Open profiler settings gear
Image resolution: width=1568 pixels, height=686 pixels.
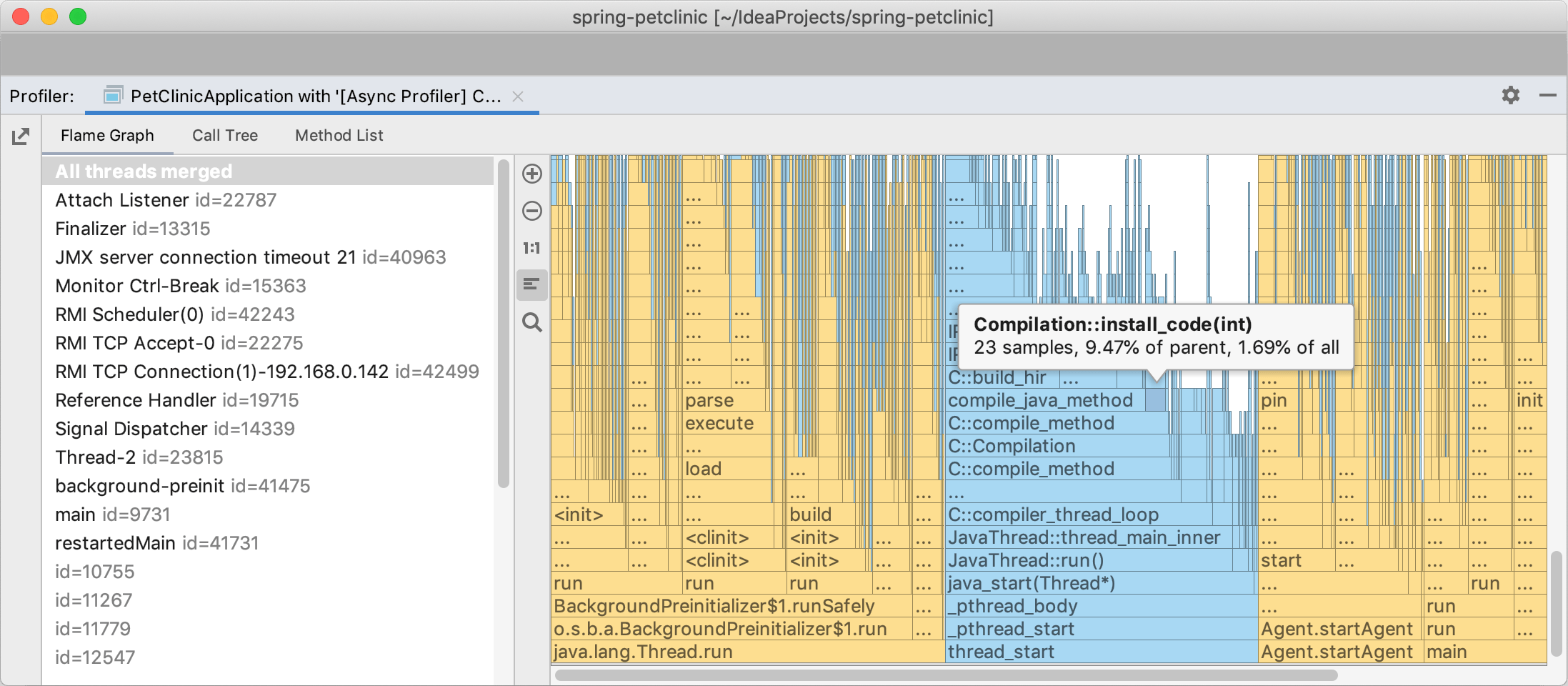click(x=1510, y=95)
